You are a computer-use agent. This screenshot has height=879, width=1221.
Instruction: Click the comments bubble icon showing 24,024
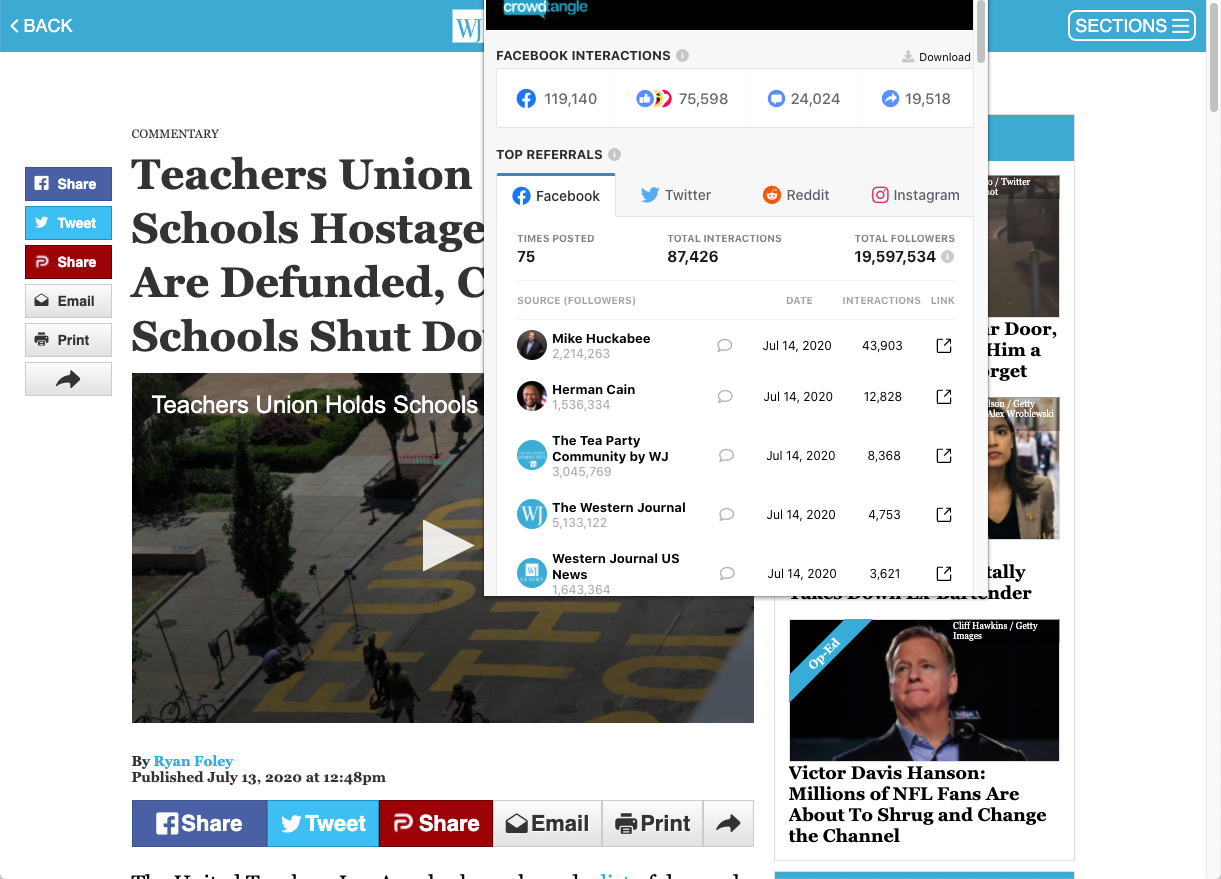coord(777,98)
